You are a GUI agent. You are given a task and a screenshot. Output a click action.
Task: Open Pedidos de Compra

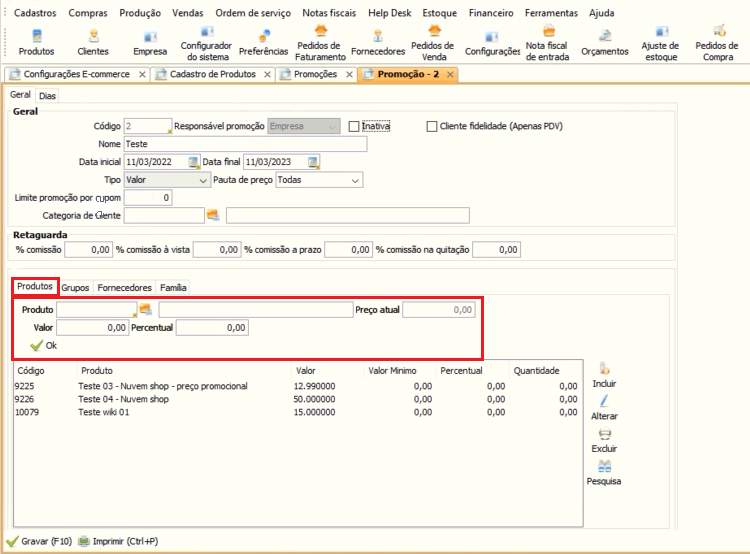[717, 44]
